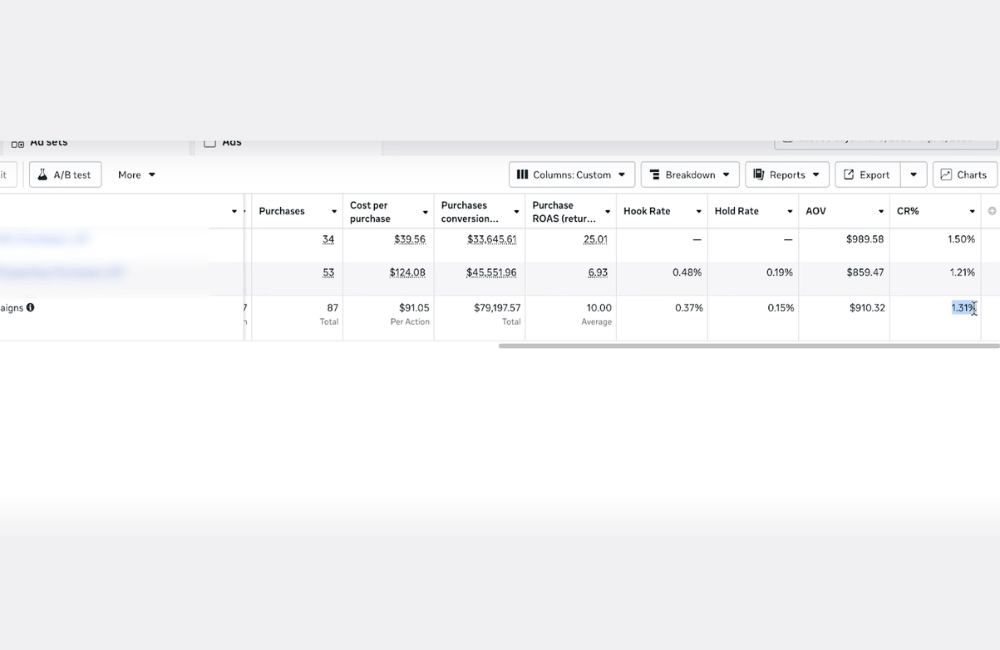Image resolution: width=1000 pixels, height=650 pixels.
Task: Open the purchases value 34
Action: click(x=328, y=239)
